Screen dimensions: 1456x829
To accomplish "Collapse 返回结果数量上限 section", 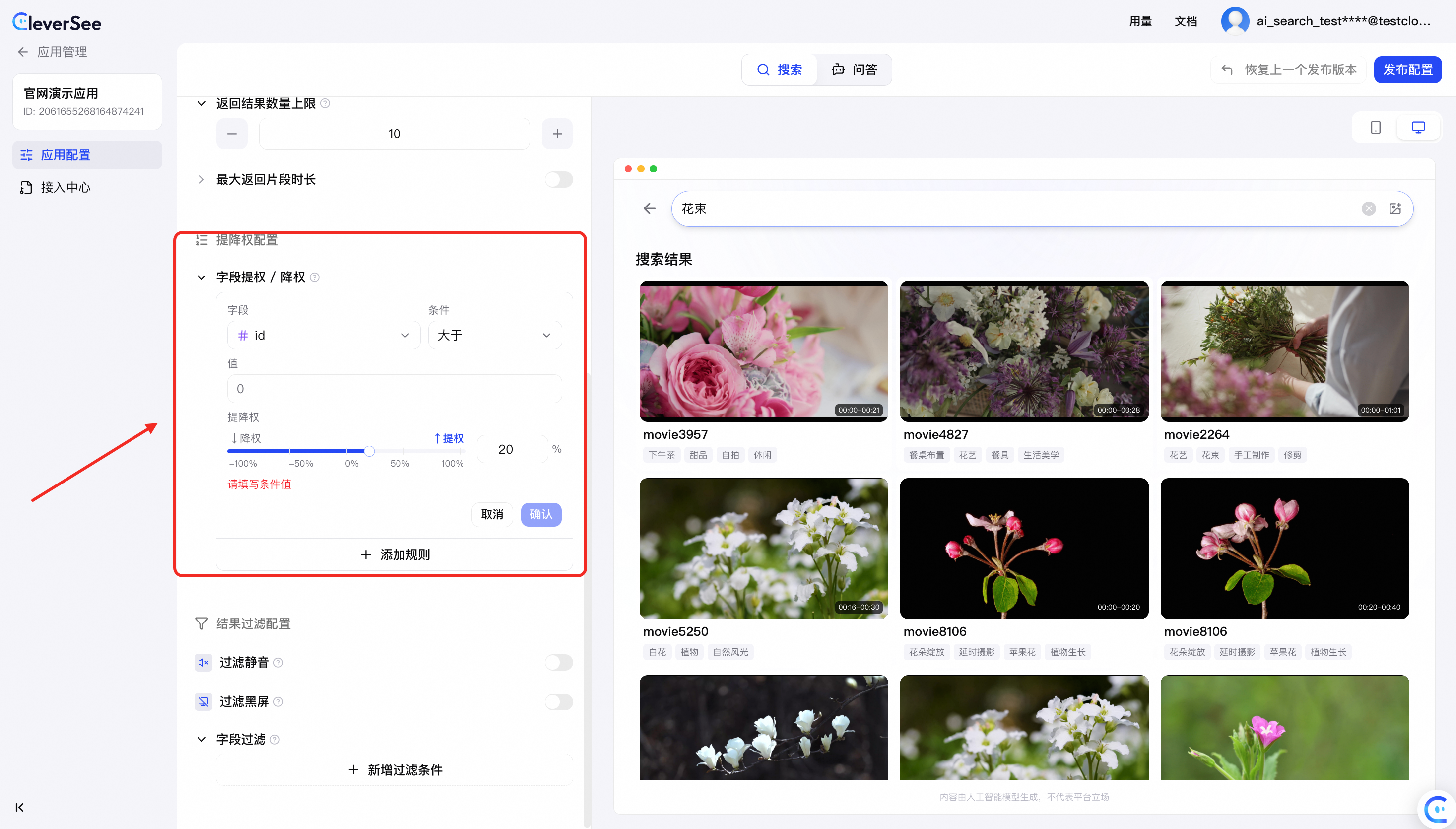I will click(201, 103).
